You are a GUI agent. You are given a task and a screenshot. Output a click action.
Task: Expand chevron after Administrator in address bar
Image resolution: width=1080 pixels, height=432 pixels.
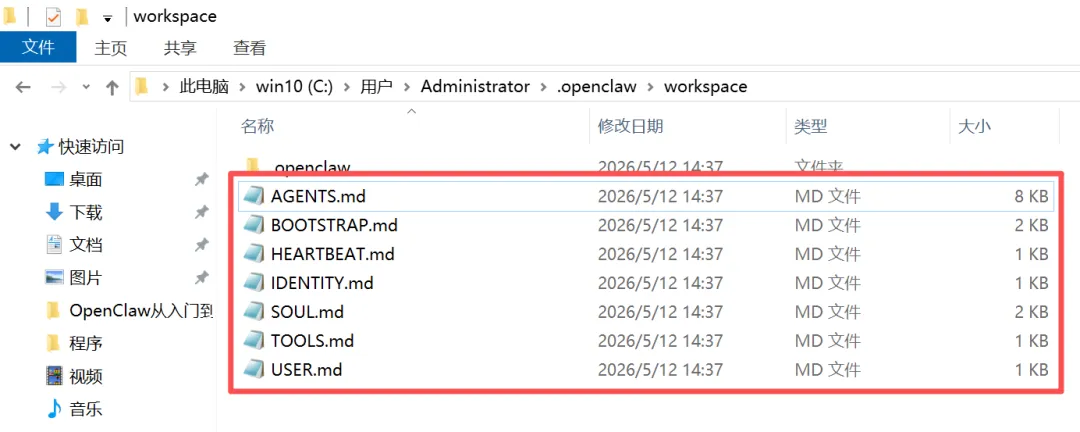point(543,87)
